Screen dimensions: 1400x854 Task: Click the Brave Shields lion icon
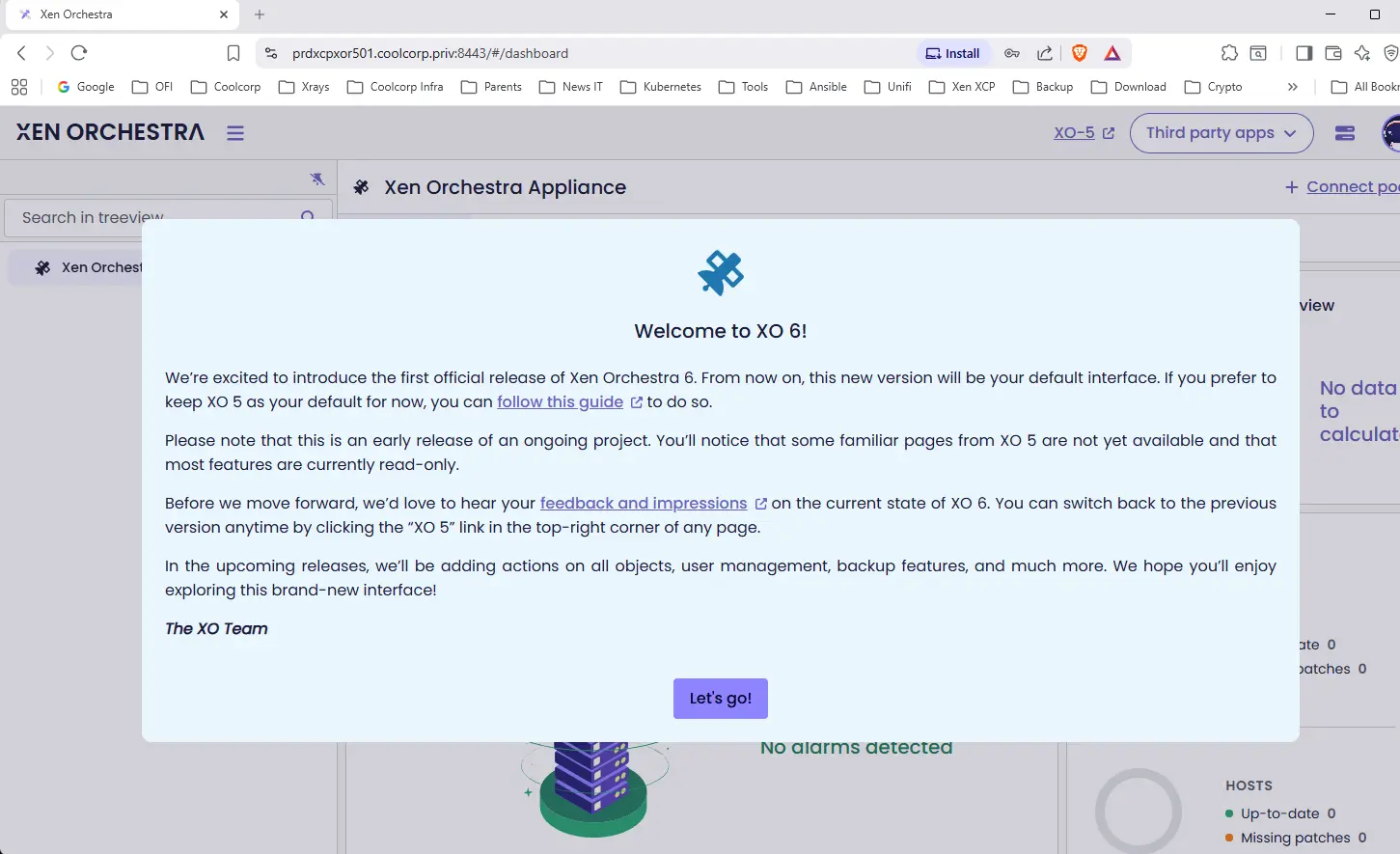tap(1080, 53)
